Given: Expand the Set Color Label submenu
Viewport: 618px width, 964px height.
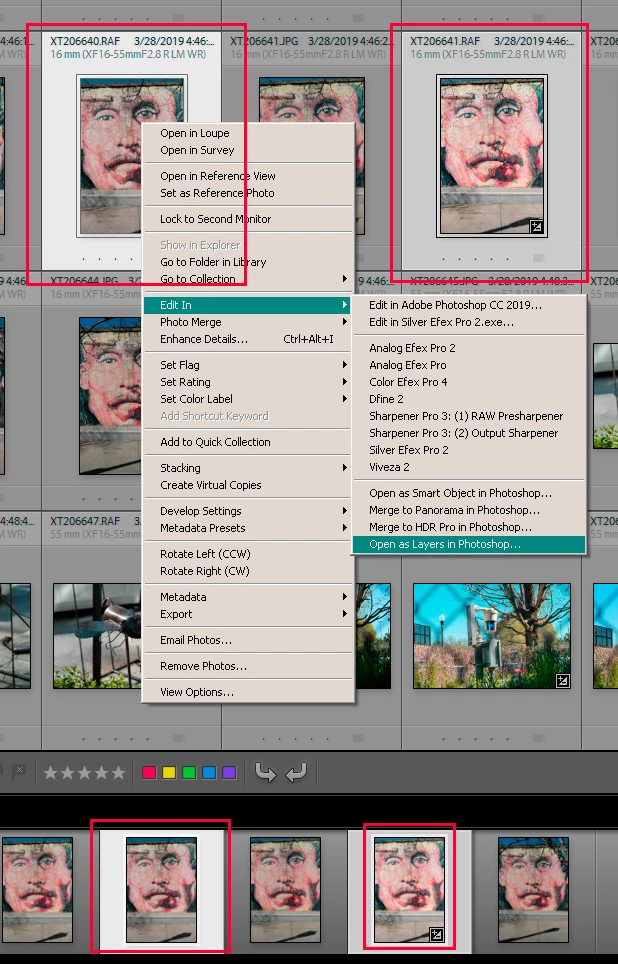Looking at the screenshot, I should pyautogui.click(x=248, y=399).
